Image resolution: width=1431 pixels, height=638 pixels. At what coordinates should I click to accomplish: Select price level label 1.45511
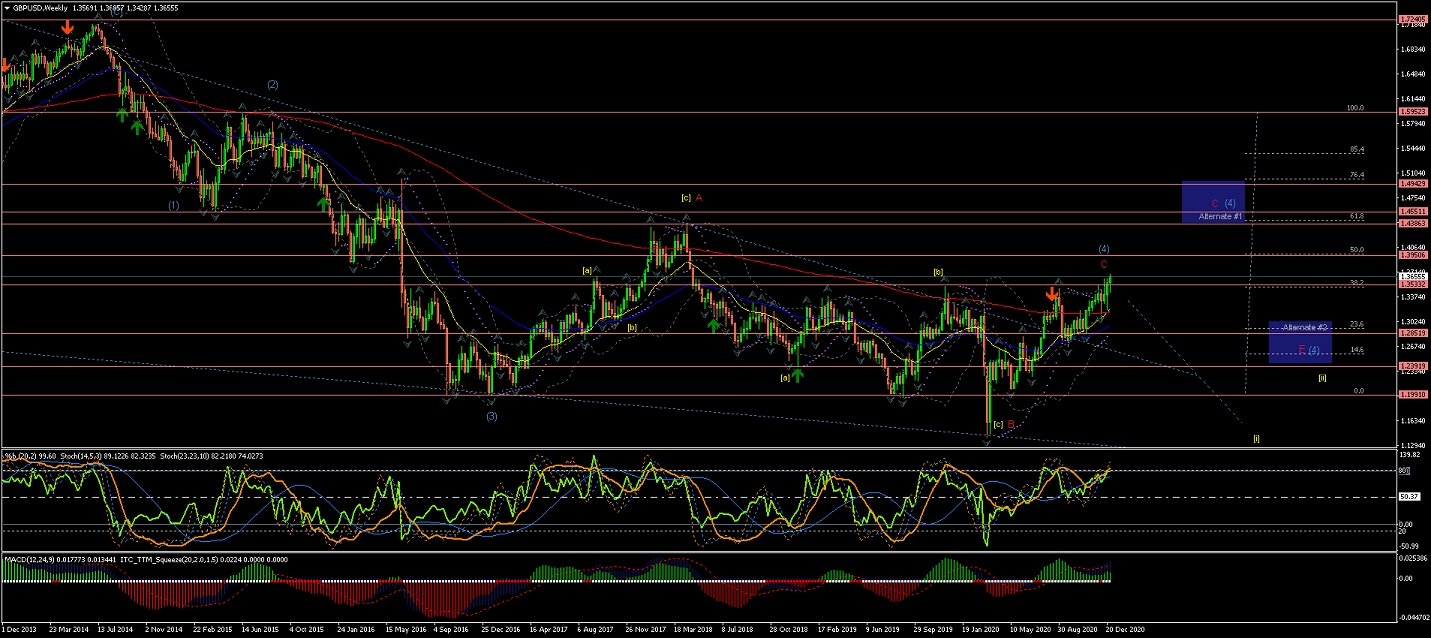click(x=1414, y=212)
